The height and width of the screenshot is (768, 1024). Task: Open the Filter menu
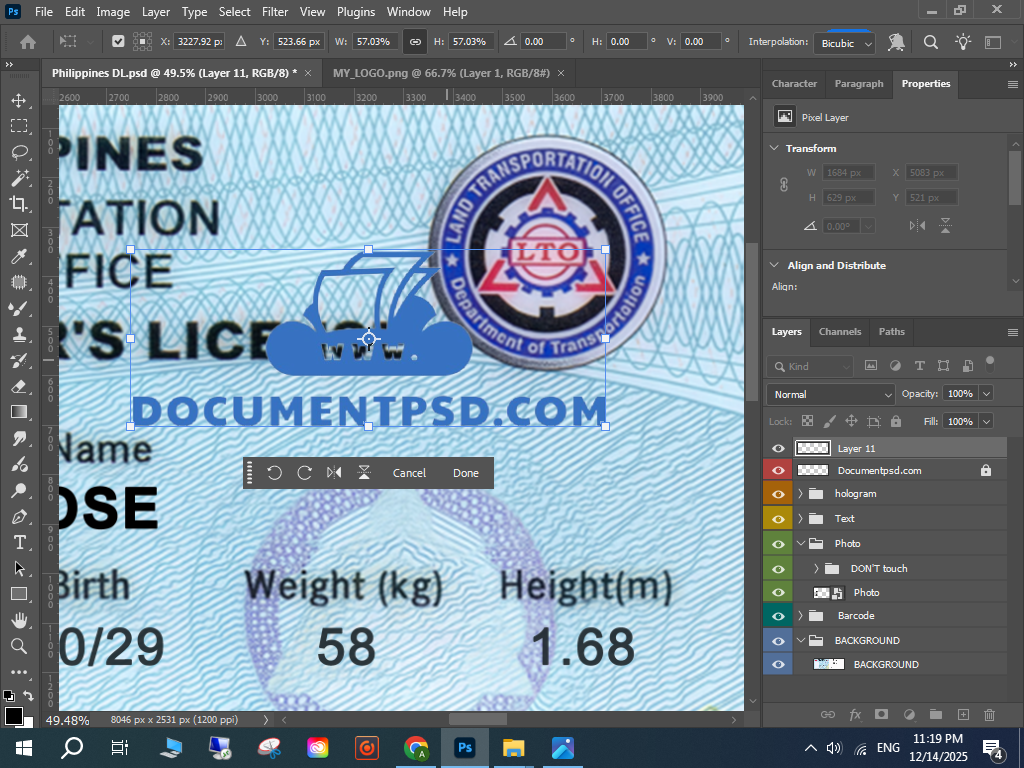coord(274,12)
